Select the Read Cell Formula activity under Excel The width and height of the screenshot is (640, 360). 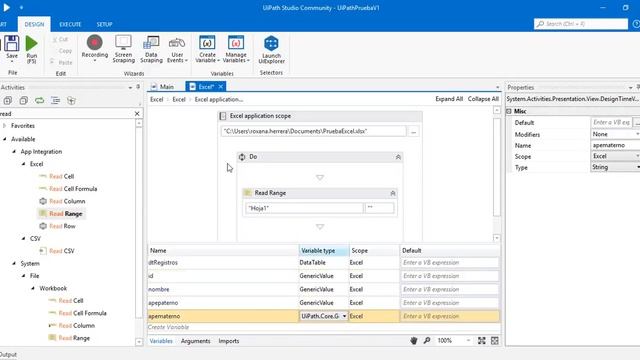point(68,189)
